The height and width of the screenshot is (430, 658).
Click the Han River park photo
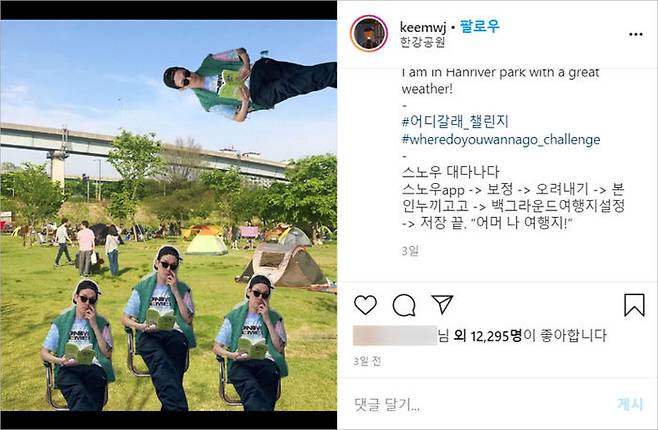168,215
